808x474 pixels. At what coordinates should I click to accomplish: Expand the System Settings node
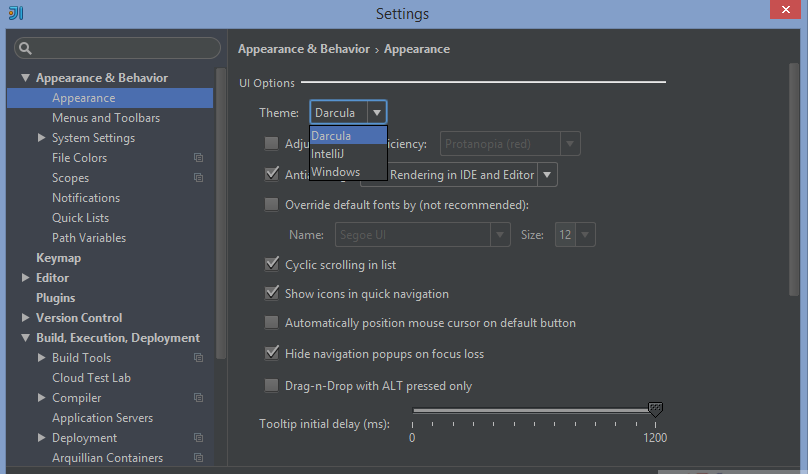point(41,138)
